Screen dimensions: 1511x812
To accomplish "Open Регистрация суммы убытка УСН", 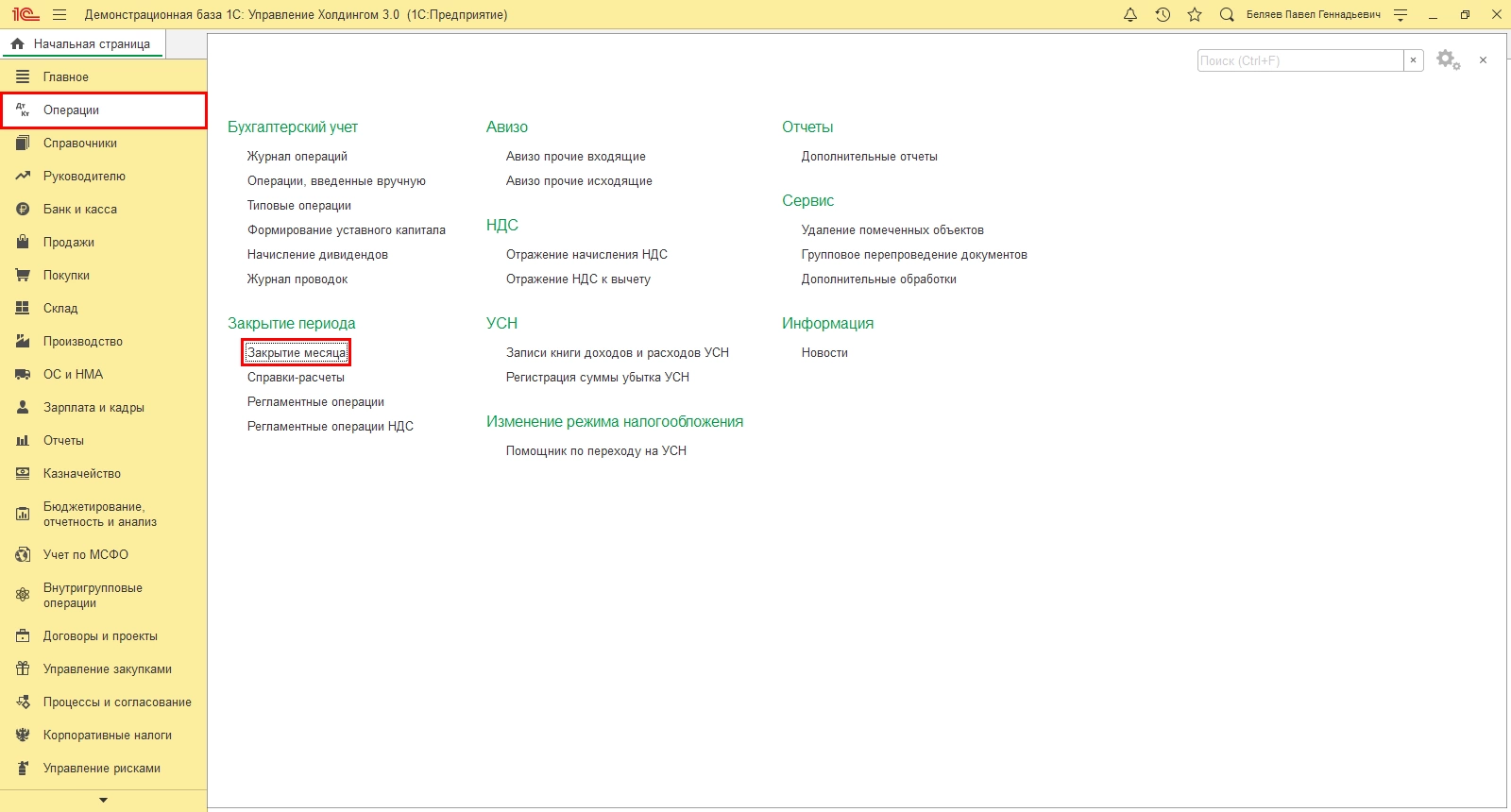I will (598, 378).
